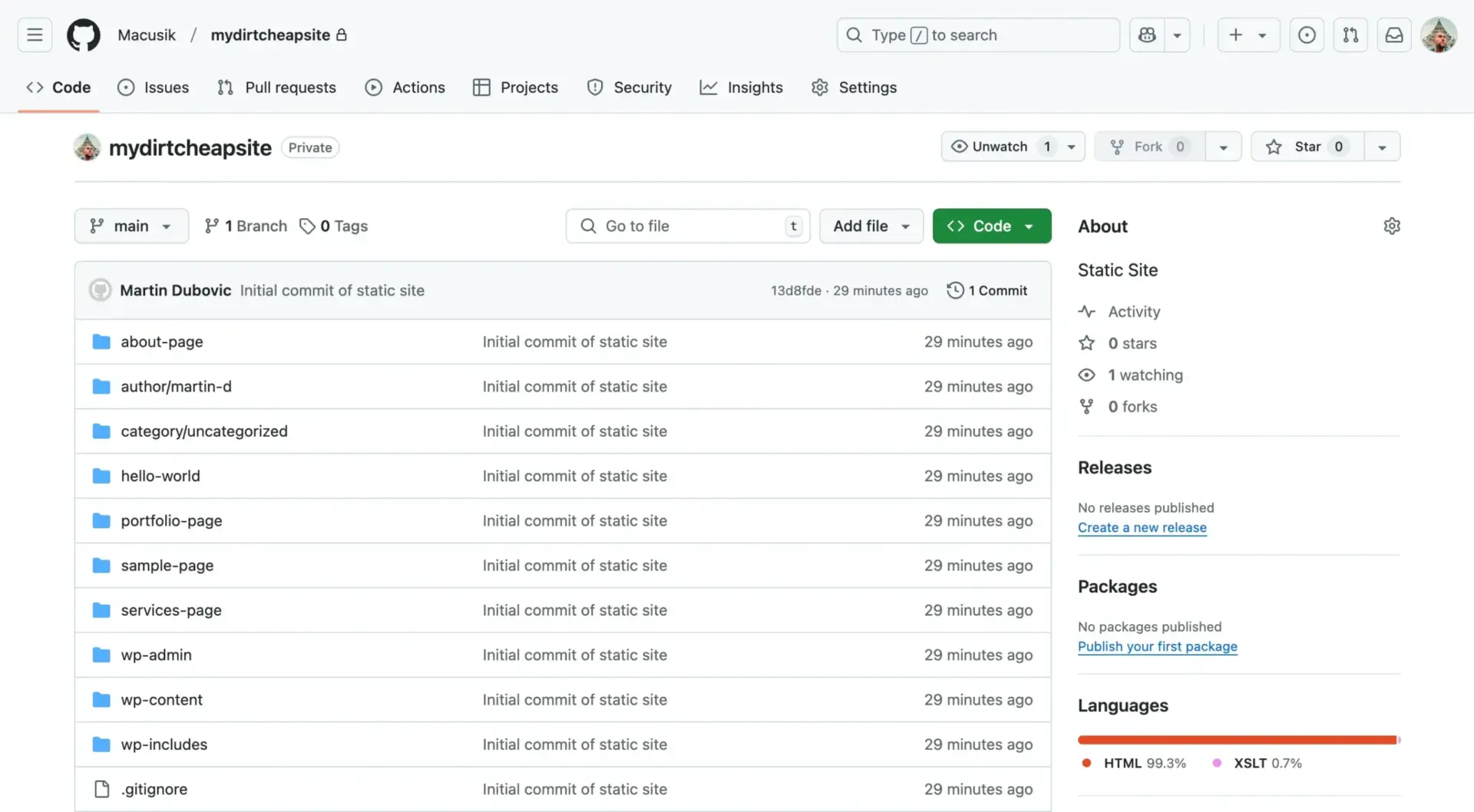This screenshot has width=1474, height=812.
Task: Click the About section gear icon
Action: pos(1391,226)
